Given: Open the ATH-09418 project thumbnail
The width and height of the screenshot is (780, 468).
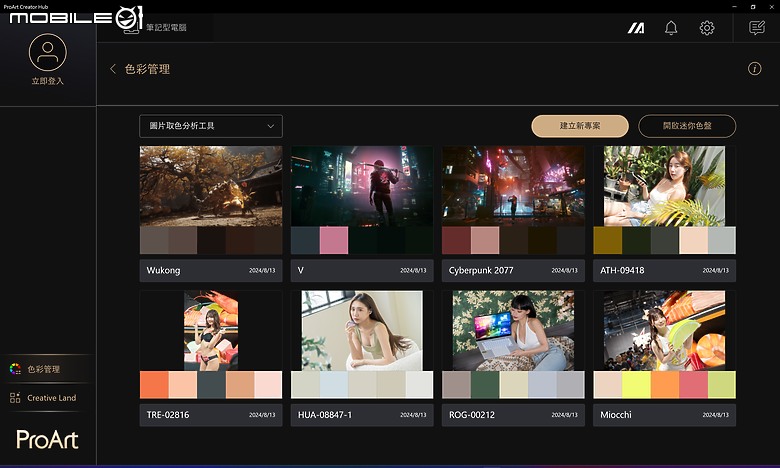Looking at the screenshot, I should [665, 186].
